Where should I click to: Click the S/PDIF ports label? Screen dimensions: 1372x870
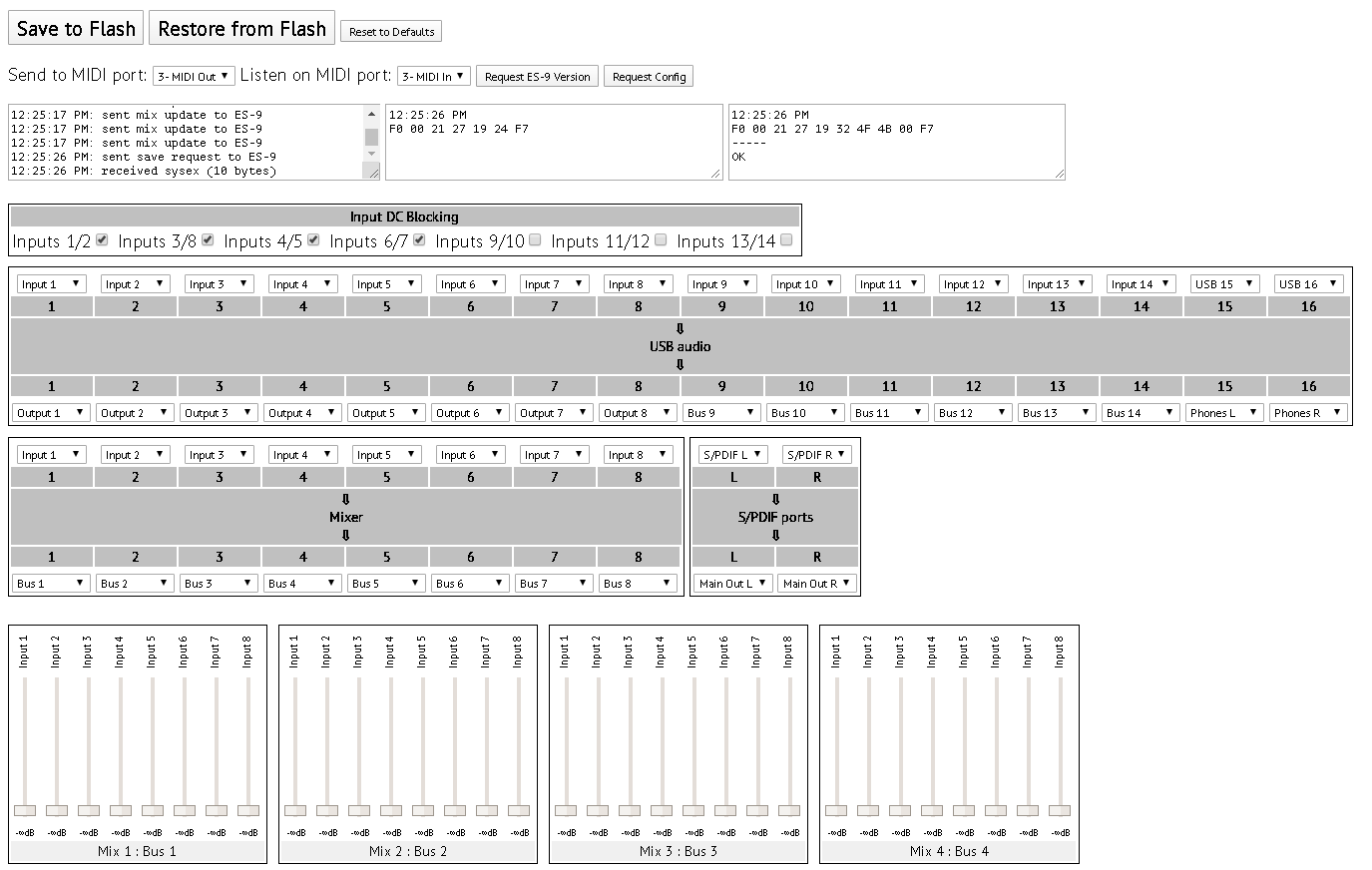pos(775,517)
